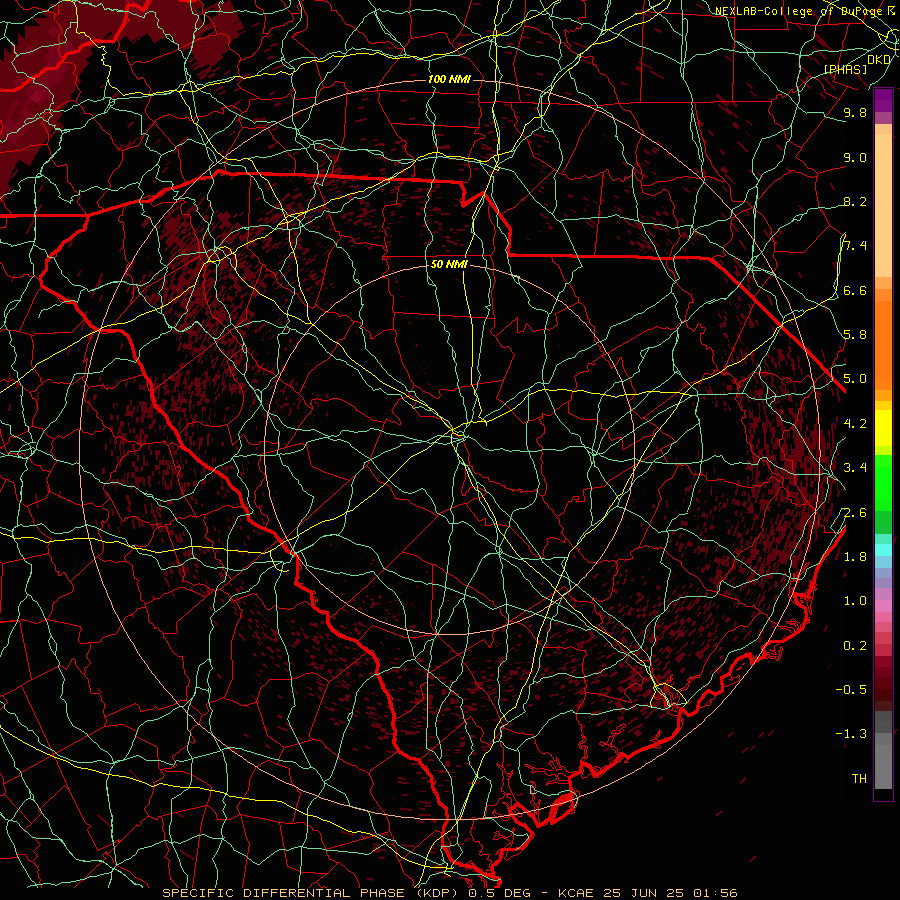Viewport: 900px width, 900px height.
Task: Click the 8.2 value on the color scale
Action: pyautogui.click(x=855, y=201)
